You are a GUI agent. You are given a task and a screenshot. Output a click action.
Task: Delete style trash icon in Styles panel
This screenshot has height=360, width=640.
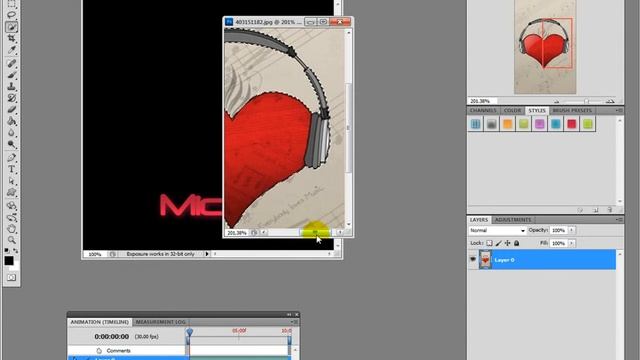click(x=610, y=210)
